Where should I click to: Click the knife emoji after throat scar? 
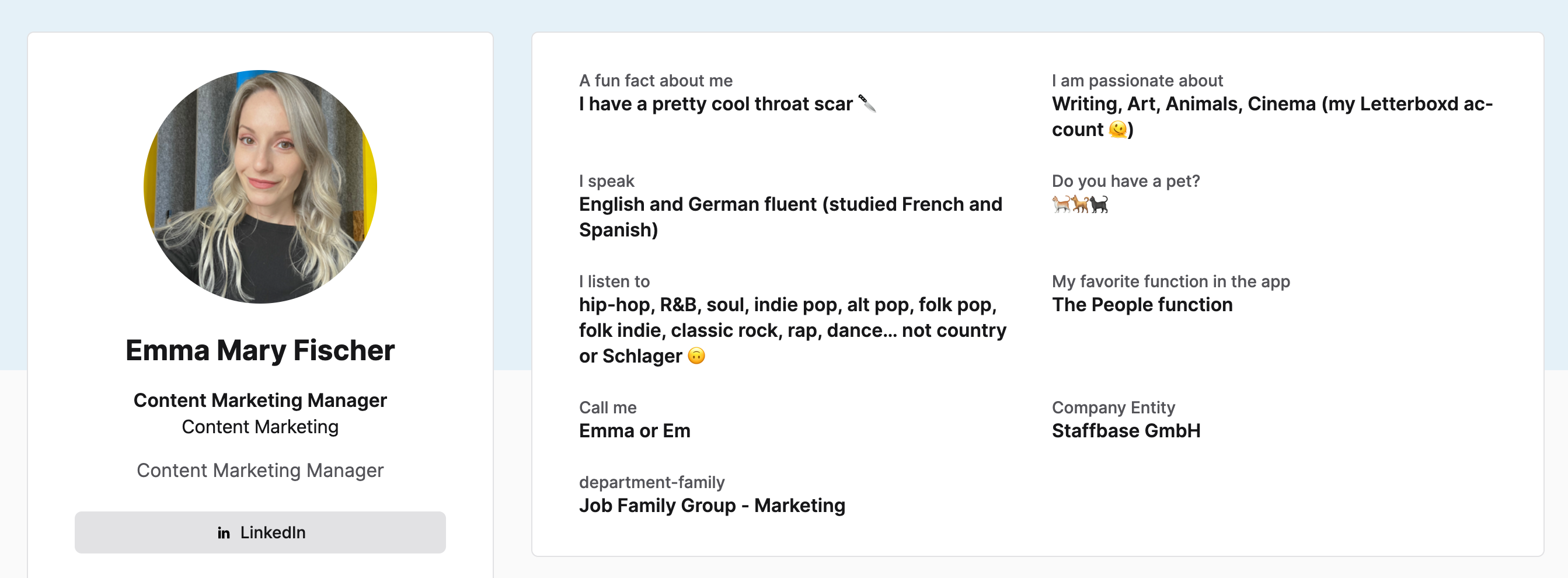(x=867, y=103)
